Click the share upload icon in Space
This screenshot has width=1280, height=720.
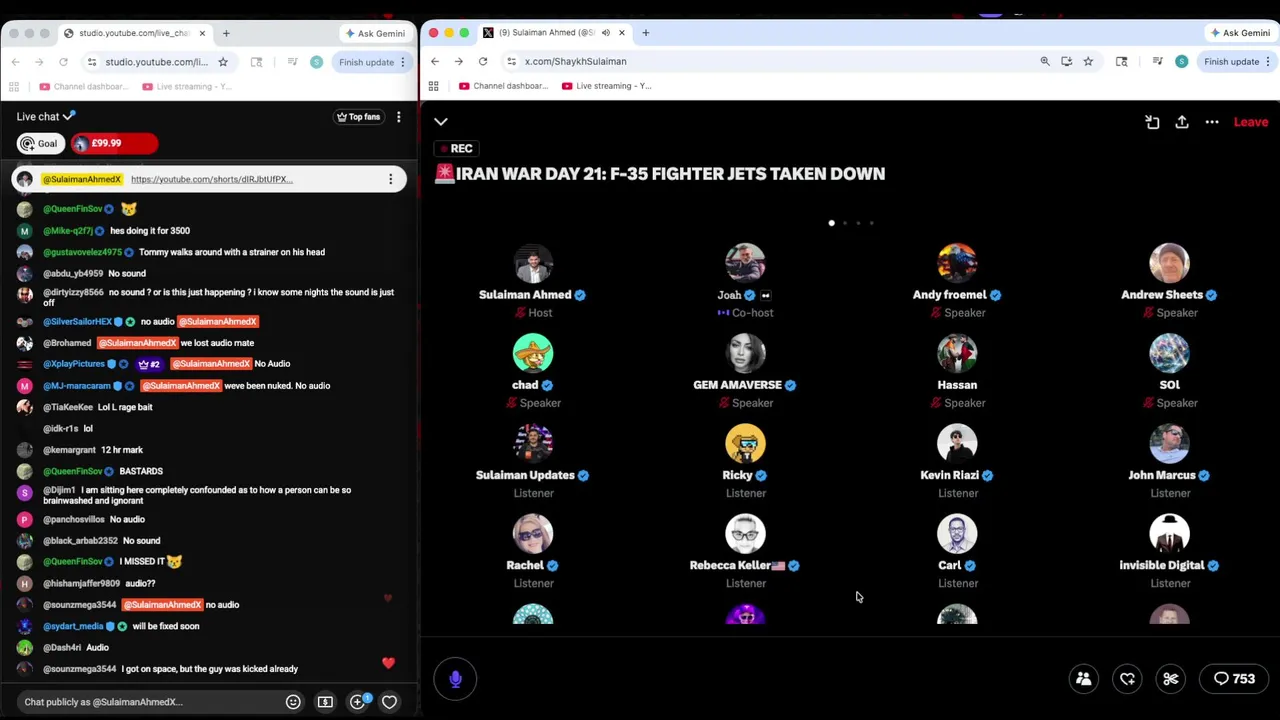point(1182,122)
